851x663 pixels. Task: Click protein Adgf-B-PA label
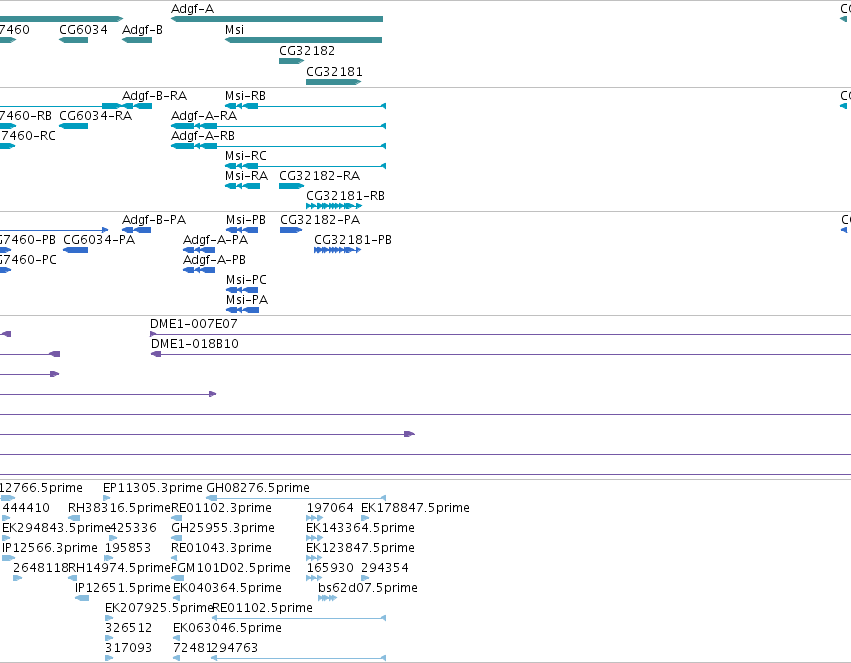coord(154,220)
